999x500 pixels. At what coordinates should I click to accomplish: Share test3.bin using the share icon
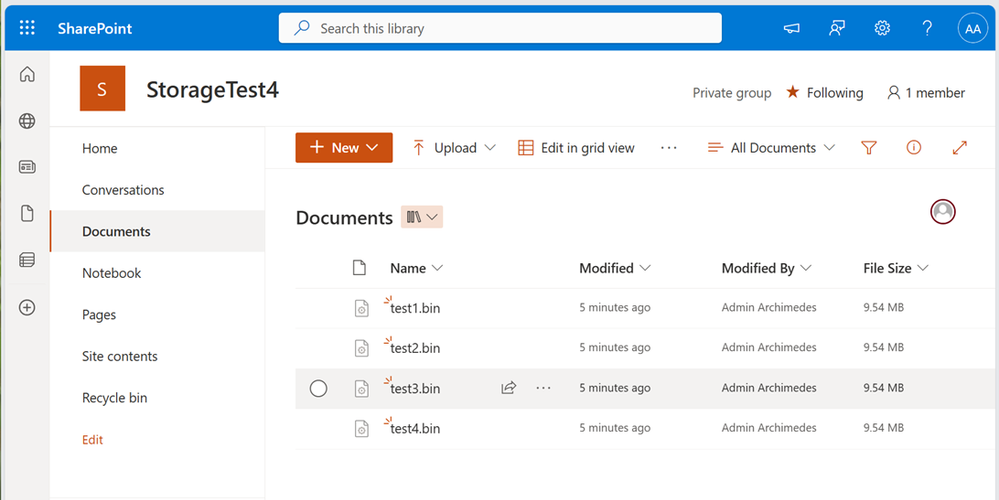508,388
